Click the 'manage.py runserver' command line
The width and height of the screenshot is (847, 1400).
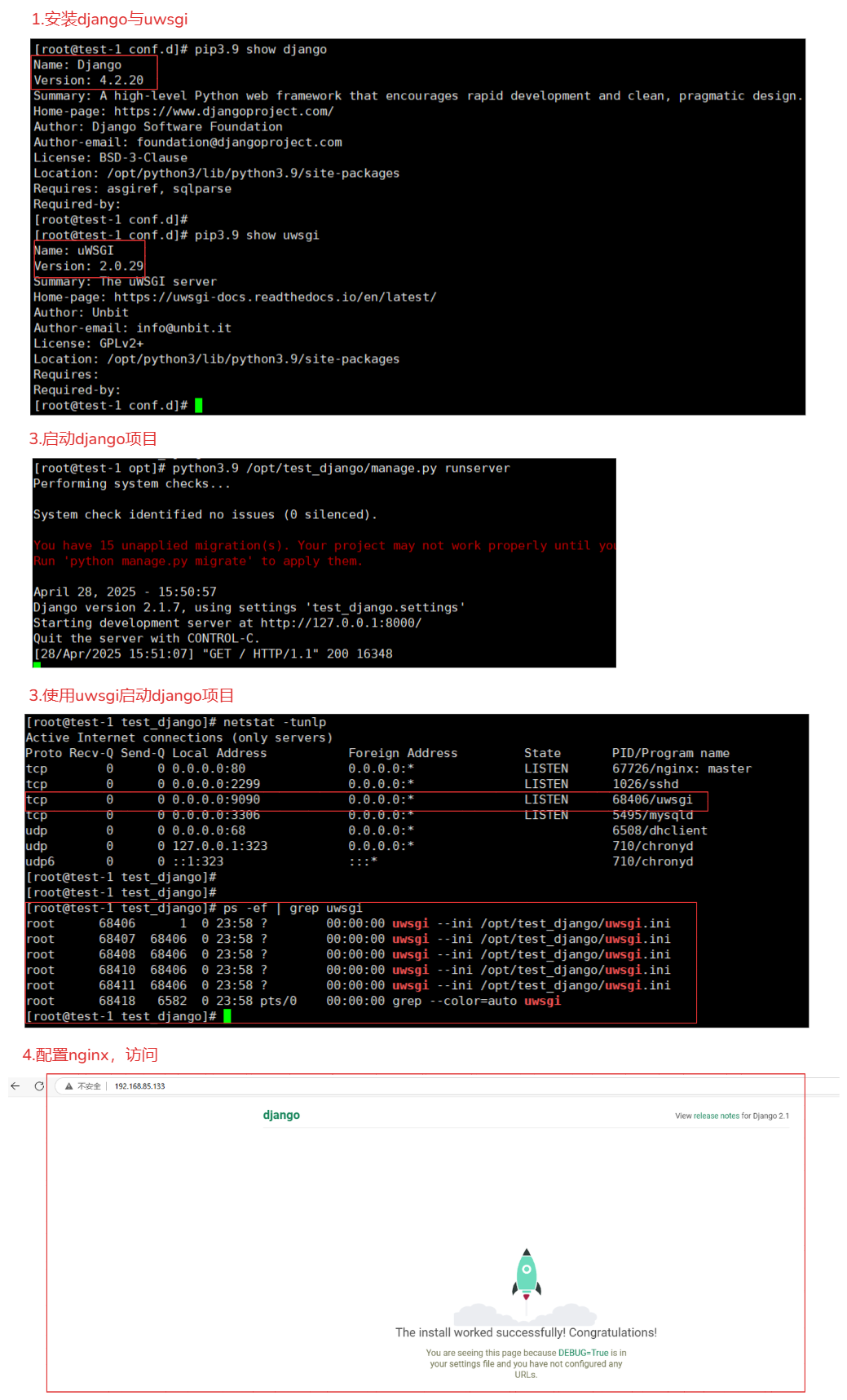(x=271, y=468)
